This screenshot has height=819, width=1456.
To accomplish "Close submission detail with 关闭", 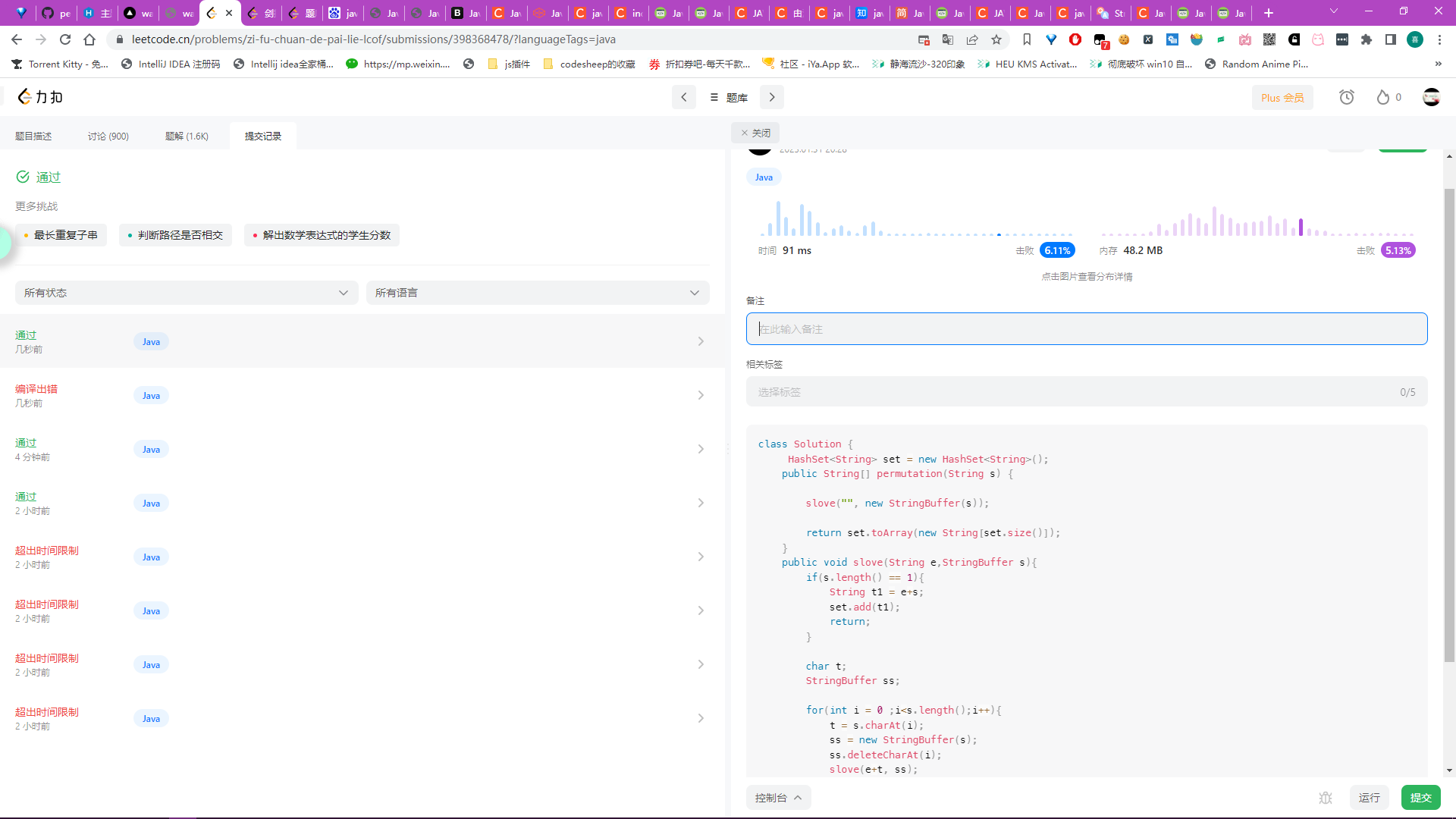I will 755,133.
